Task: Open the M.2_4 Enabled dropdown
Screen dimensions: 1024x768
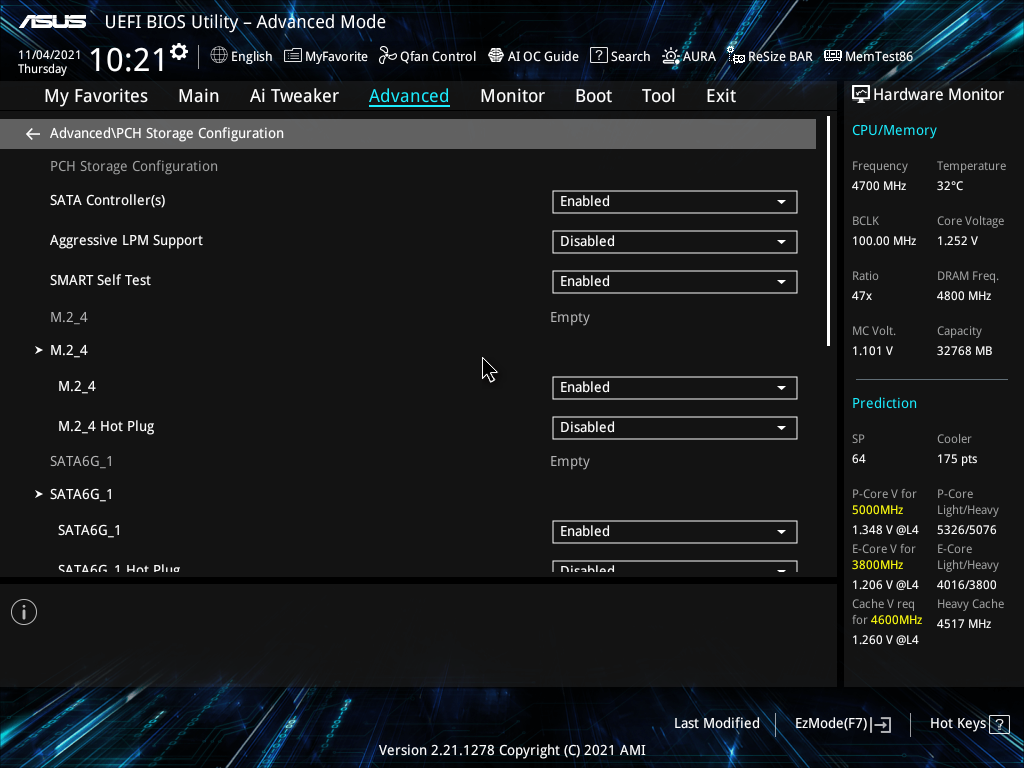Action: [675, 388]
